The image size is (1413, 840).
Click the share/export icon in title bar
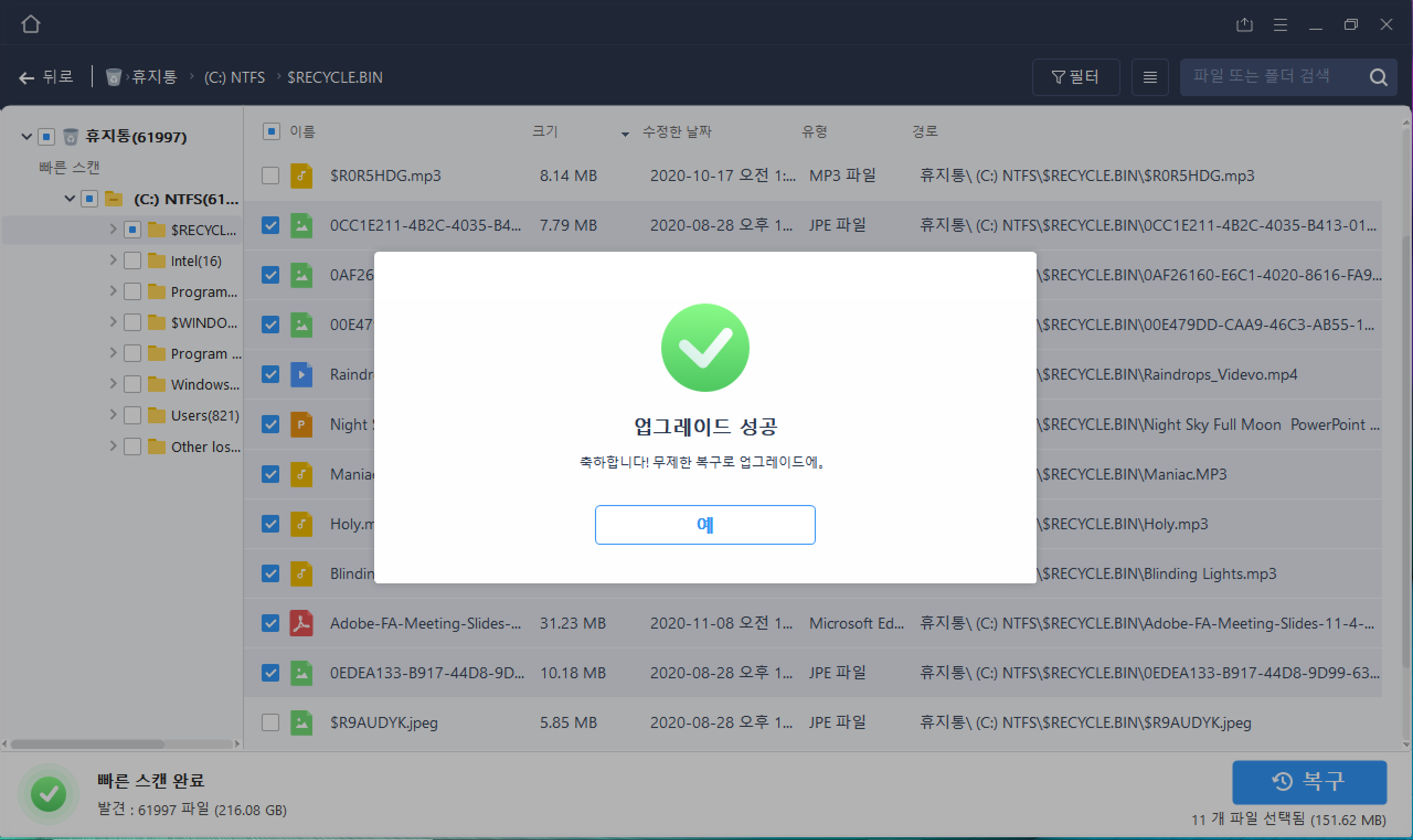pos(1244,24)
